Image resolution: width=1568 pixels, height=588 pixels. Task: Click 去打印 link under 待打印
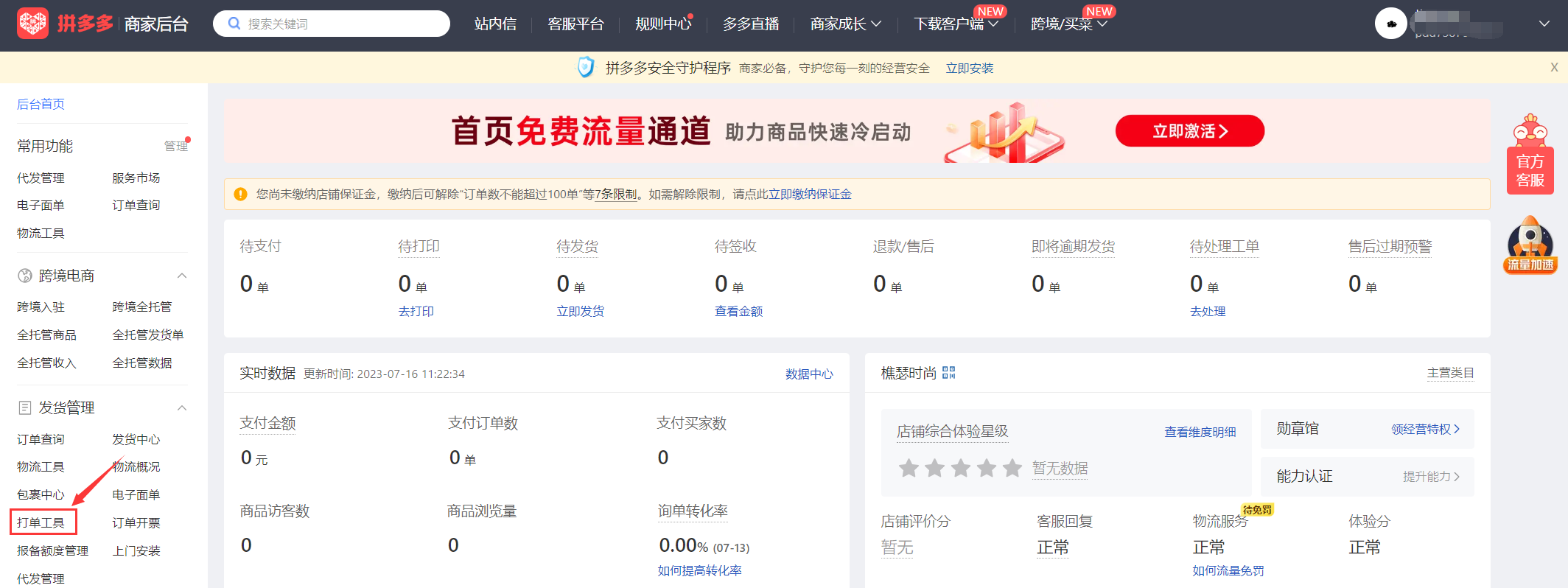(x=416, y=312)
